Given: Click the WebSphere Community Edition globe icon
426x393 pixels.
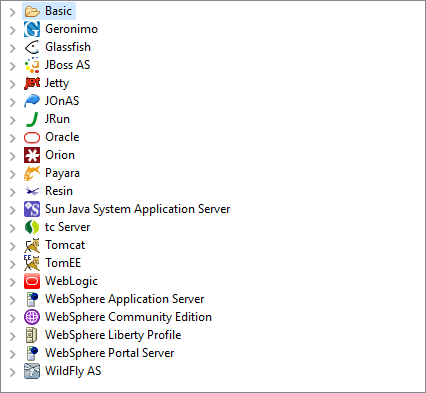Looking at the screenshot, I should click(32, 317).
